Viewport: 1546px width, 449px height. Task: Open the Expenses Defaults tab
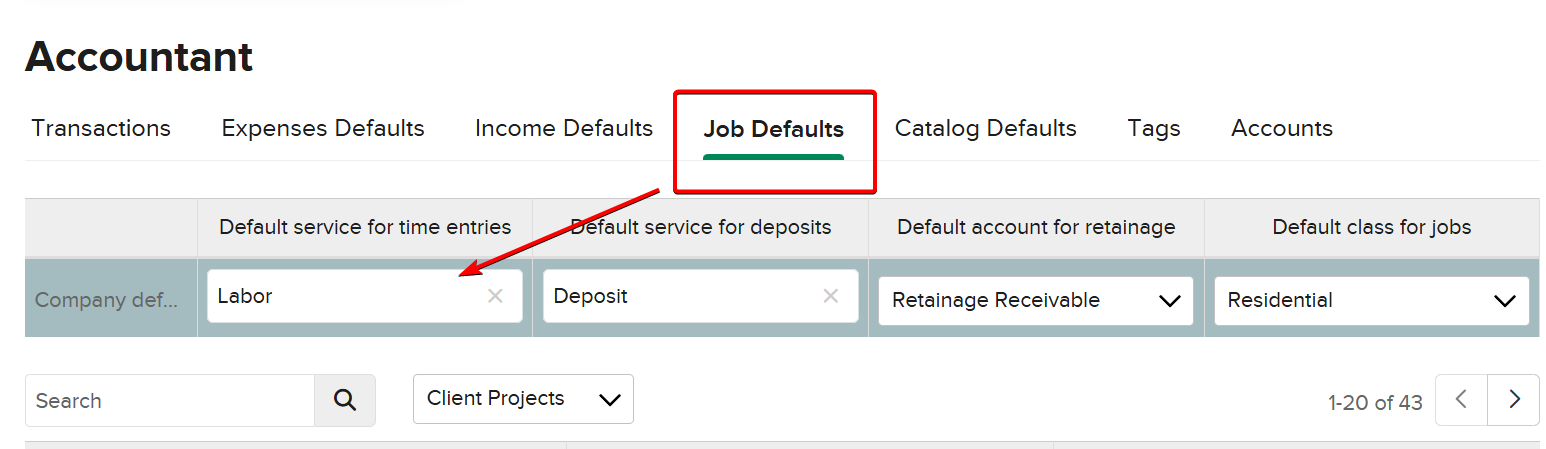(x=323, y=129)
